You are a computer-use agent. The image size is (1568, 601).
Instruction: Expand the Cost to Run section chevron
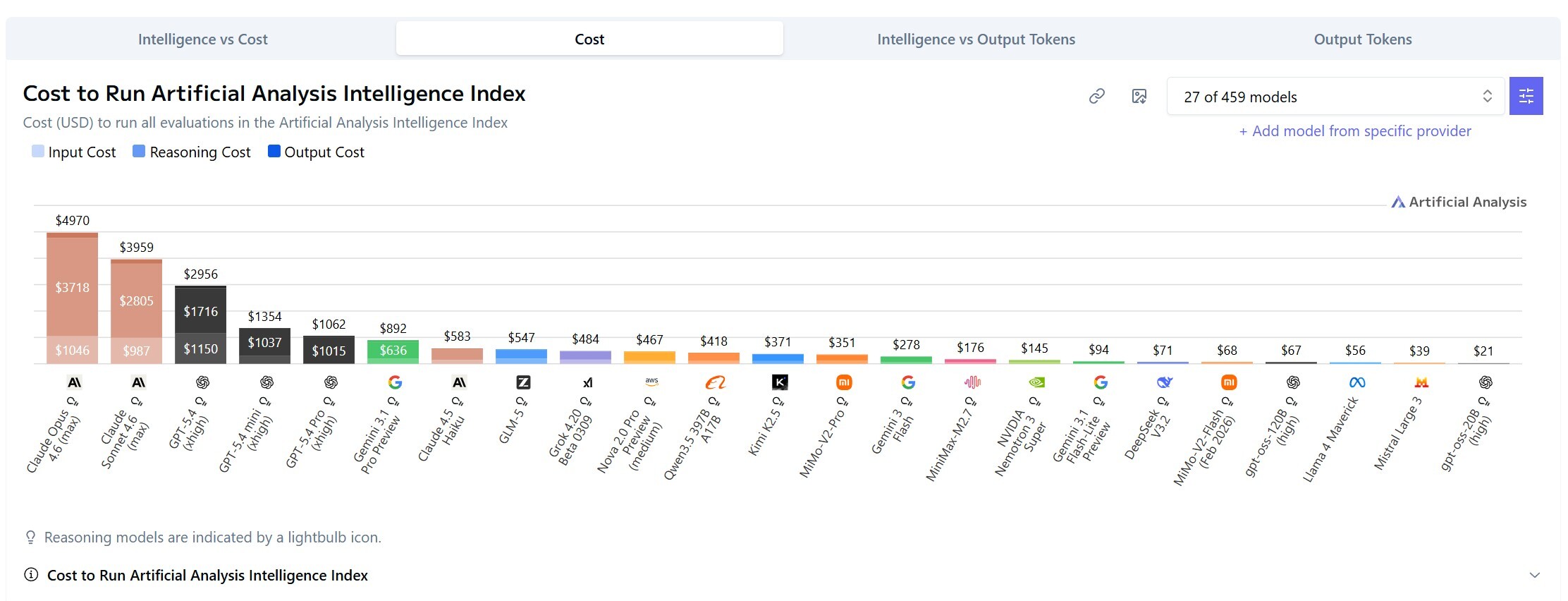[1534, 576]
